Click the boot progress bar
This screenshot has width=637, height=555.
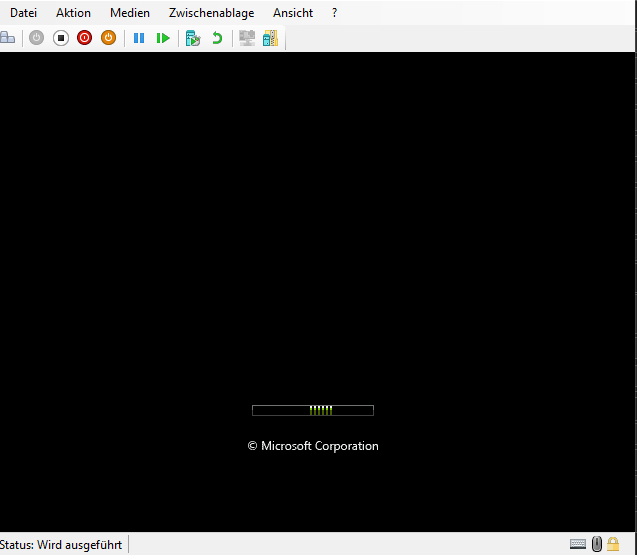(313, 410)
